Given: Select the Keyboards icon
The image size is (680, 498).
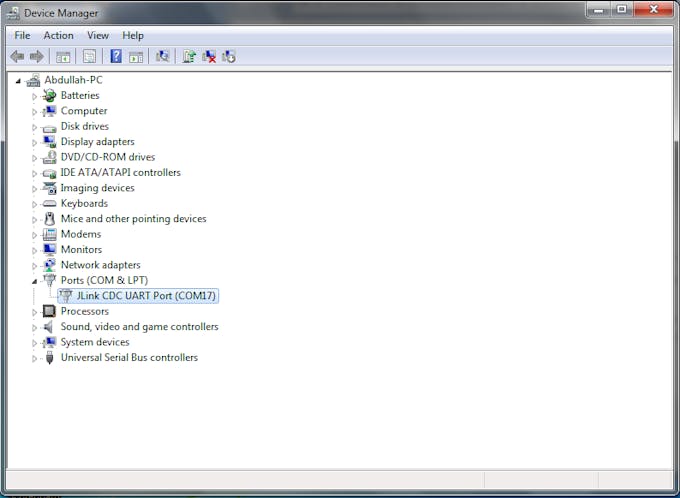Looking at the screenshot, I should pos(49,203).
